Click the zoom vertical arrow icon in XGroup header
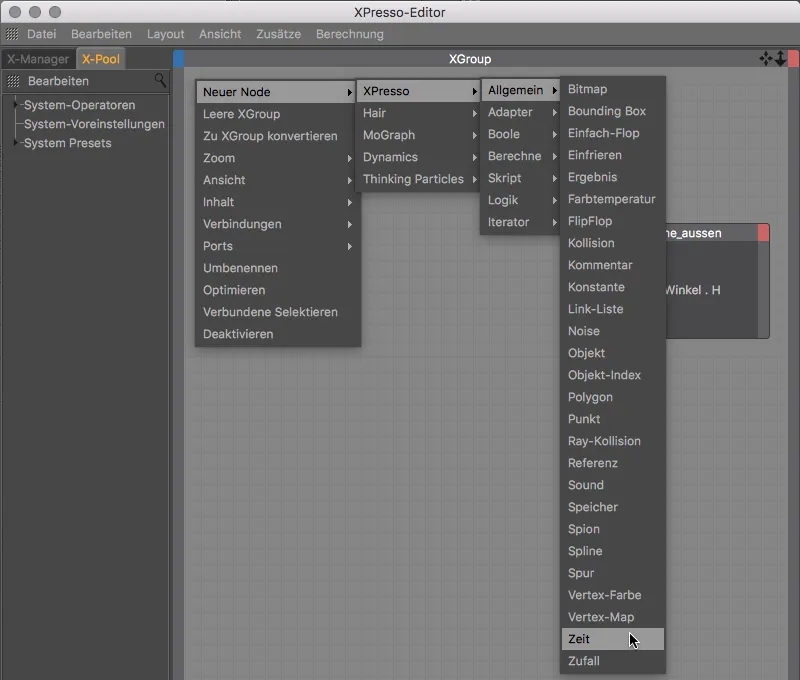Image resolution: width=800 pixels, height=680 pixels. coord(780,59)
